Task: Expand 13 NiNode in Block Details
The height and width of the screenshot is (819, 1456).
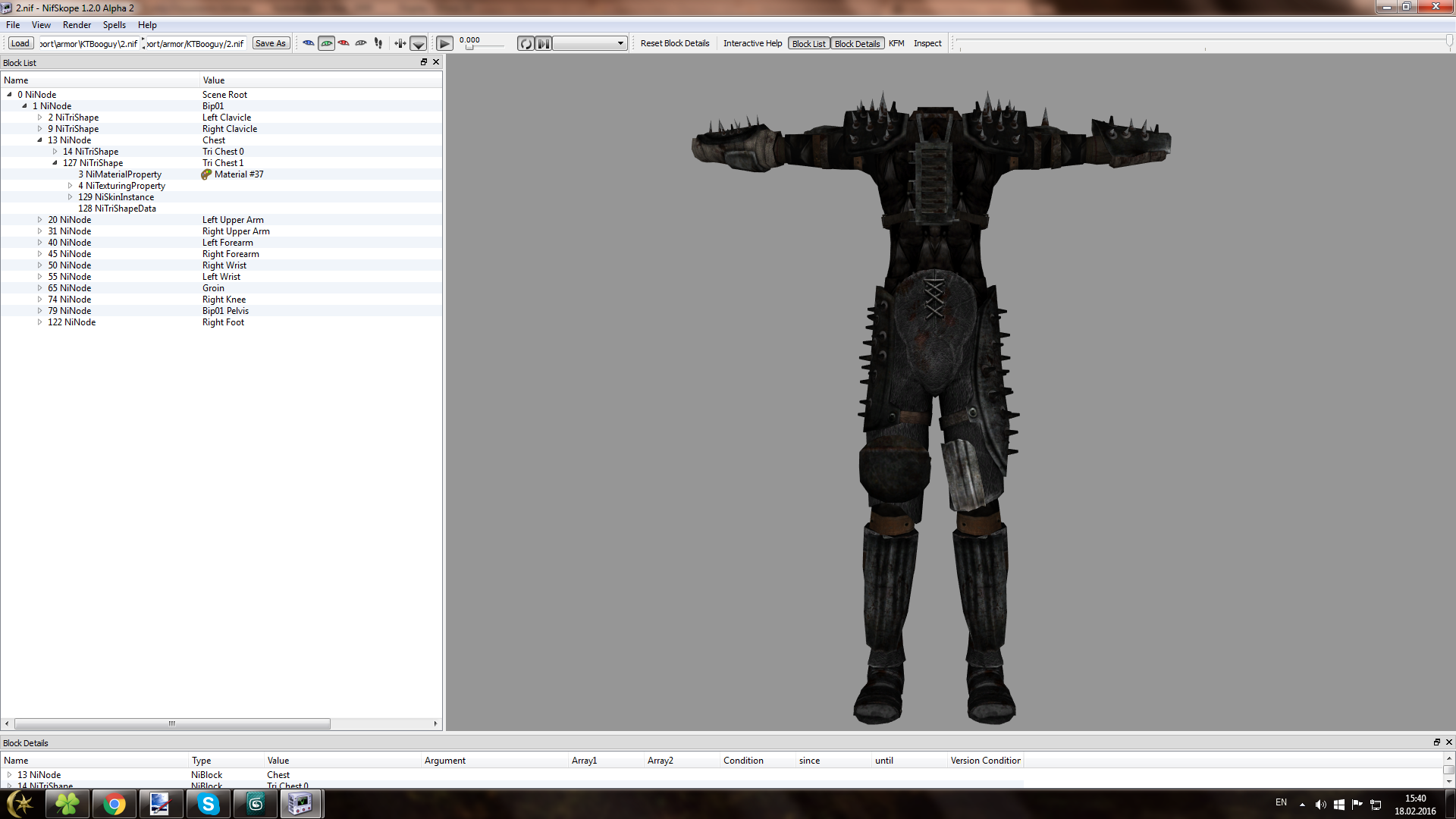Action: (x=9, y=775)
